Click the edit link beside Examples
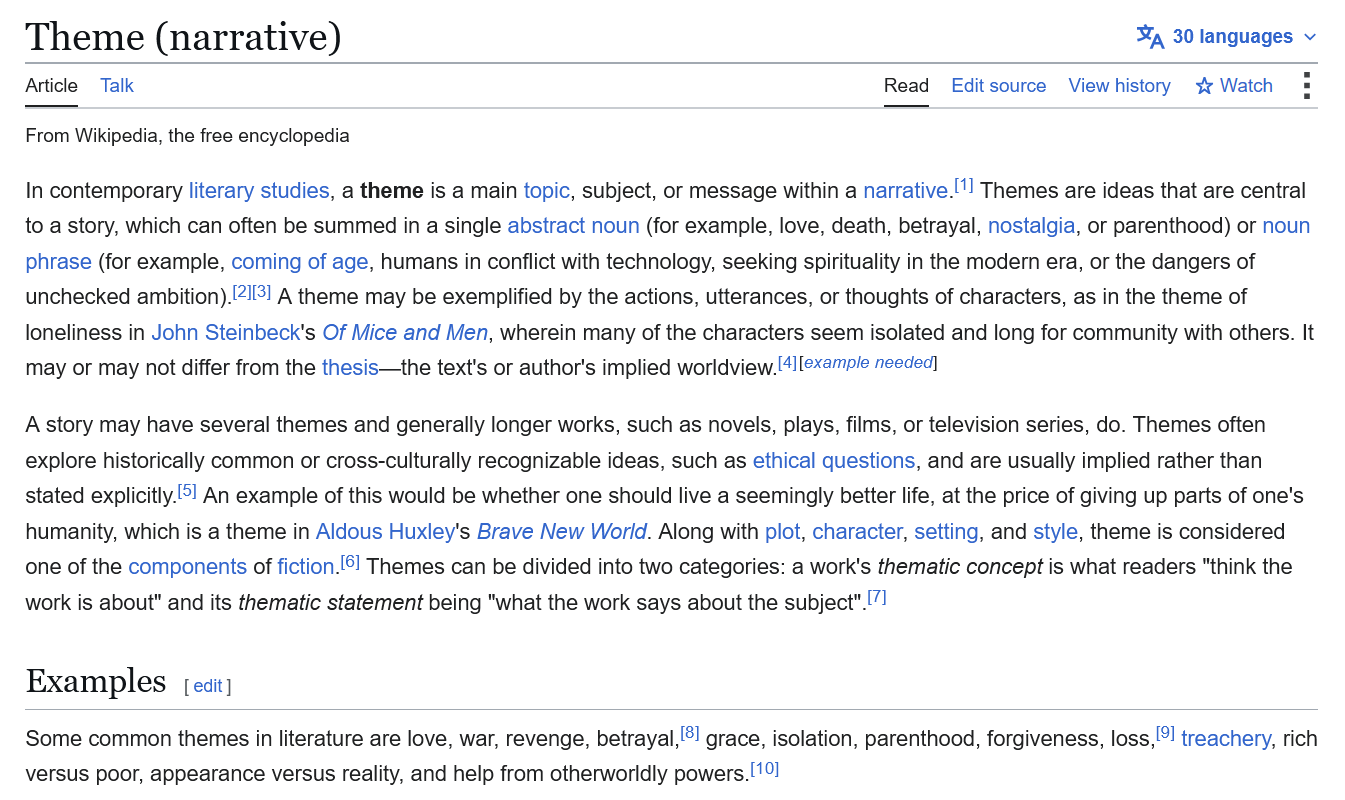 tap(208, 686)
